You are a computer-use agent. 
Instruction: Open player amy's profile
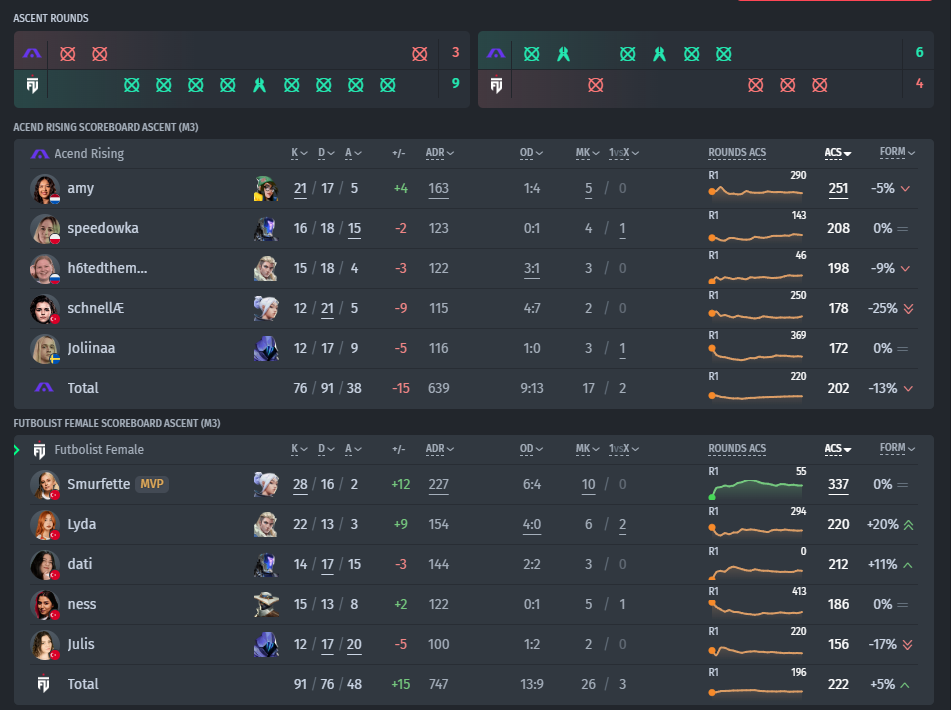coord(81,189)
